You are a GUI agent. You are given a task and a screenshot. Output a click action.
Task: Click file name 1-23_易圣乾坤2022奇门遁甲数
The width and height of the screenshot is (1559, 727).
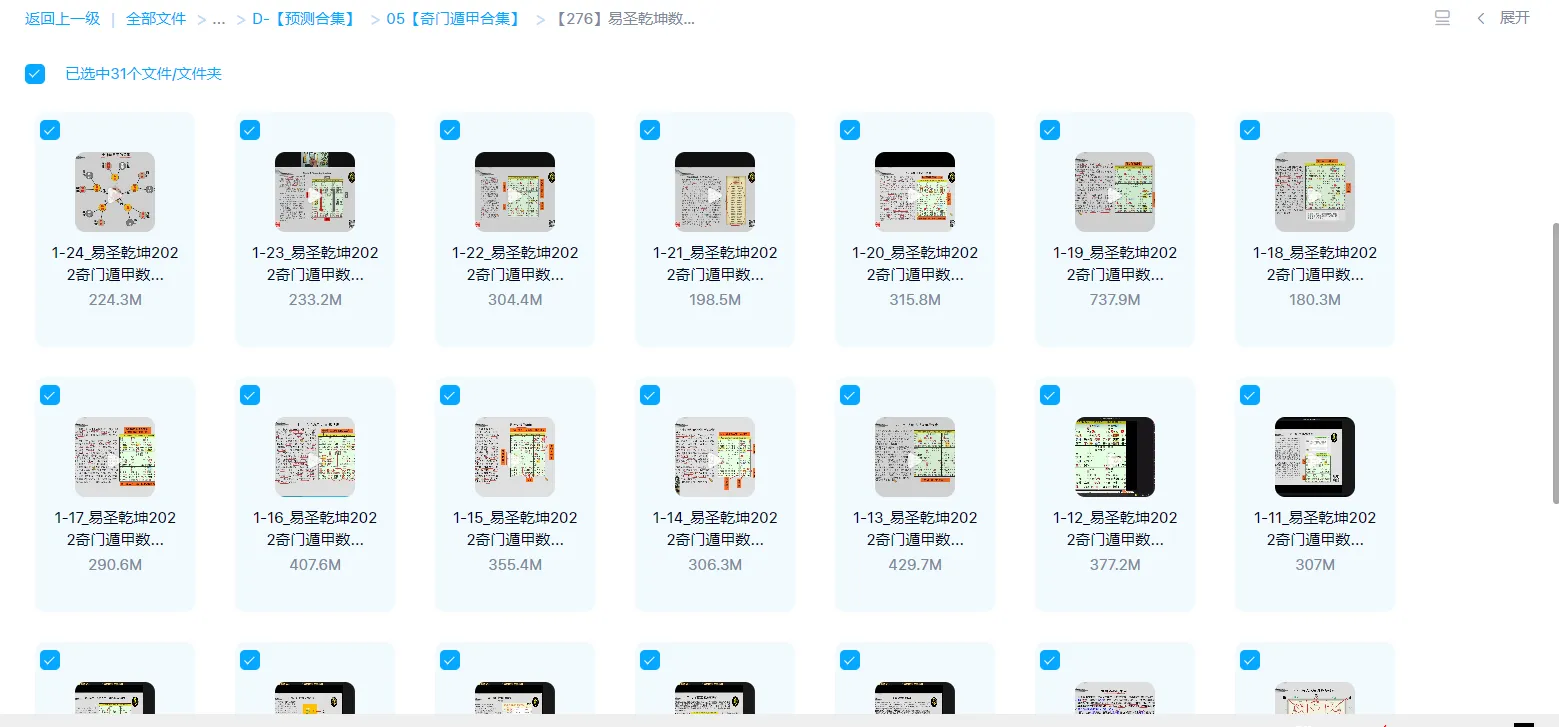(x=315, y=263)
